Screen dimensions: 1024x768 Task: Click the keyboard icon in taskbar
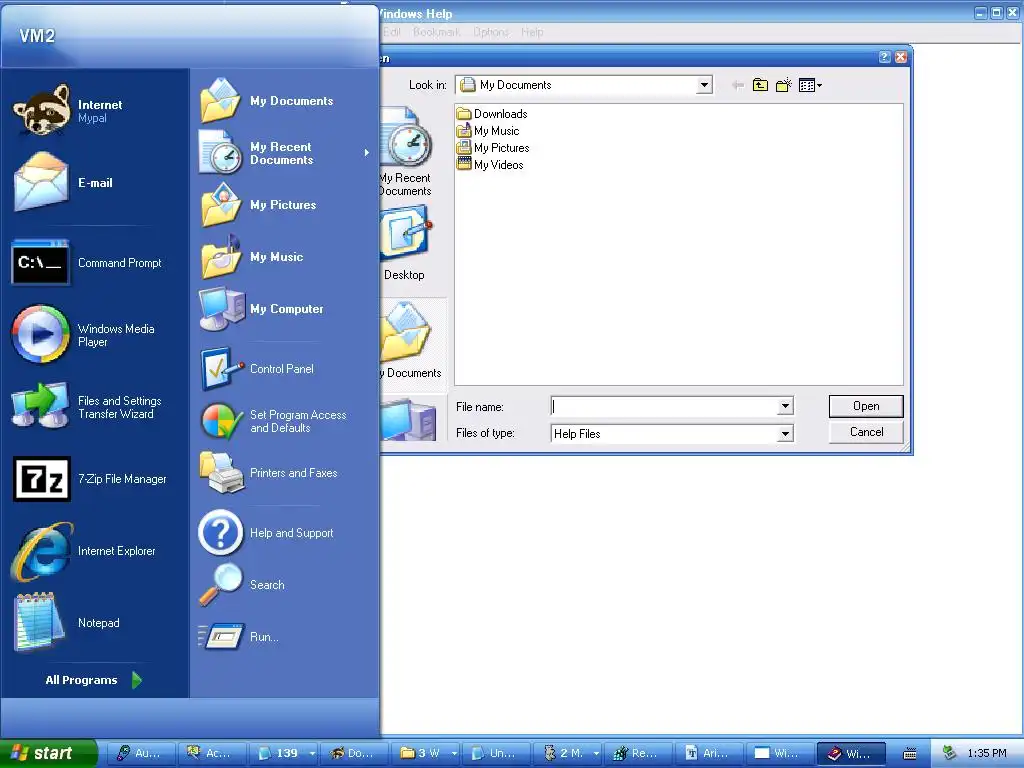coord(910,754)
